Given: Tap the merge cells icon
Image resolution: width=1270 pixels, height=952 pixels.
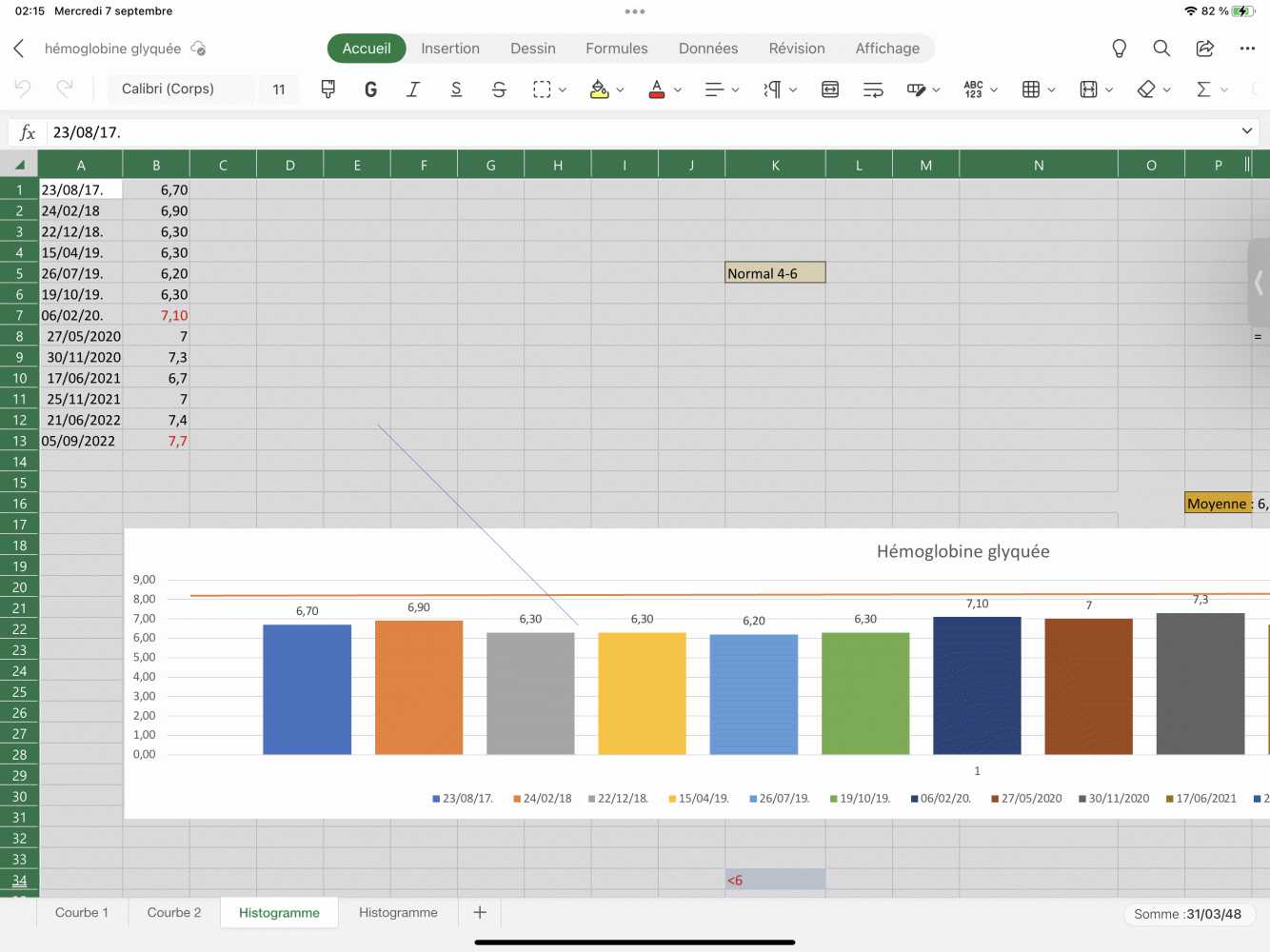Looking at the screenshot, I should click(830, 89).
